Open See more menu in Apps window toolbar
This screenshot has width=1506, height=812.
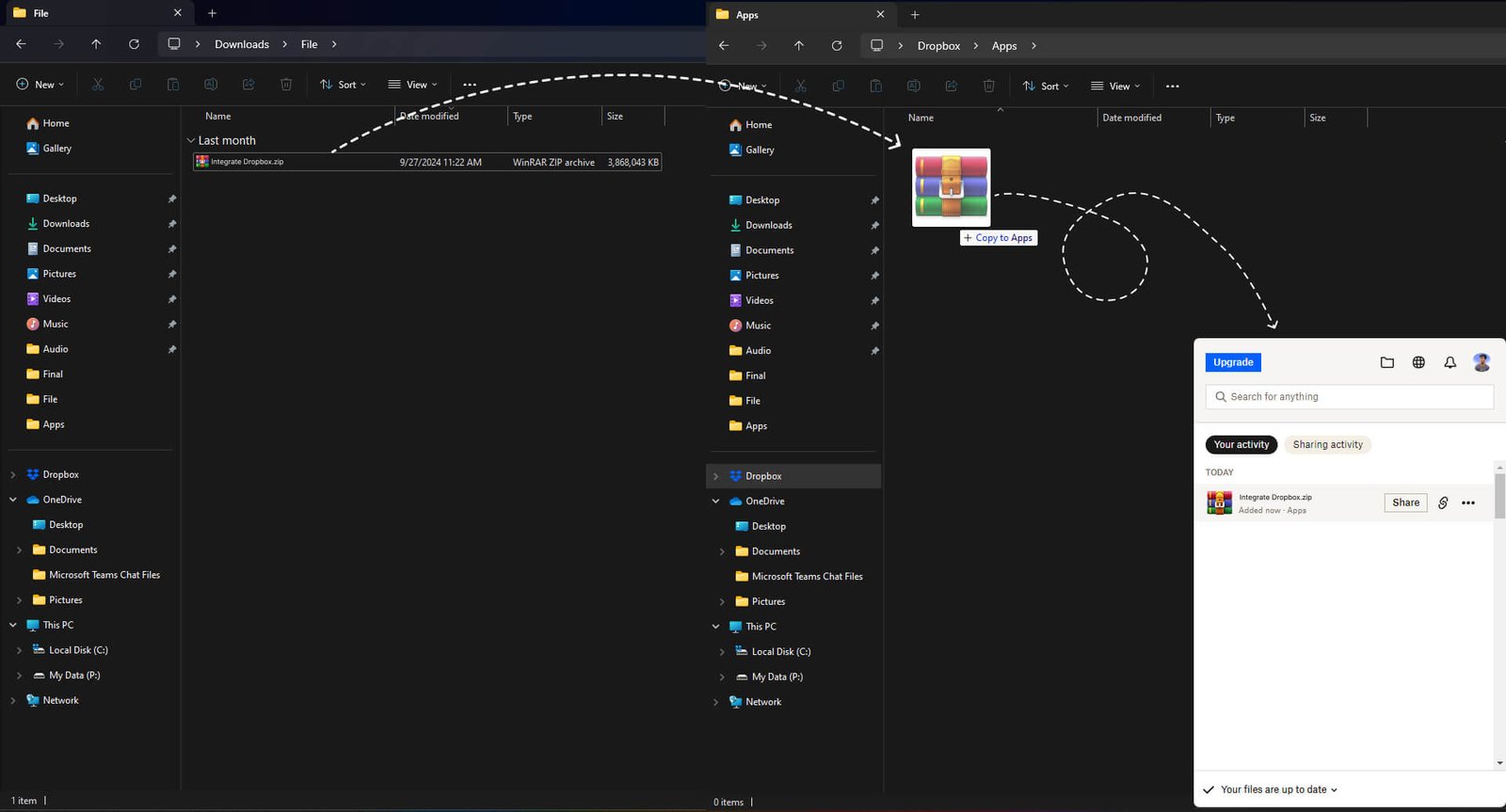[x=1173, y=86]
